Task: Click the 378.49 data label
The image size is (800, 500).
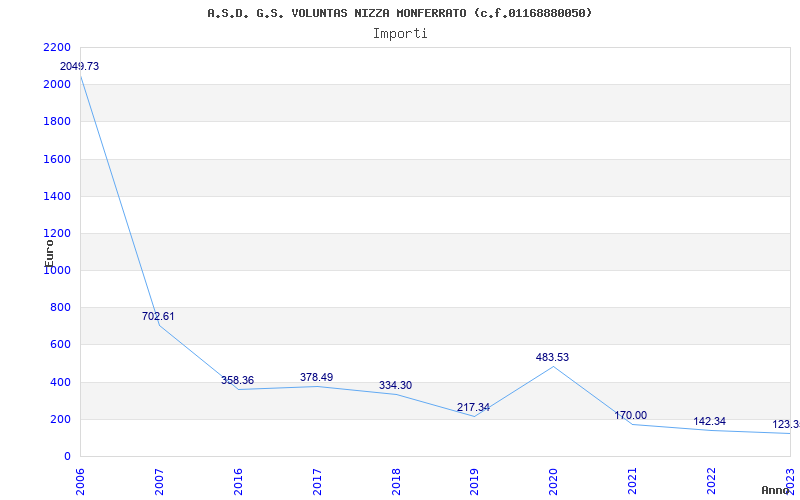Action: pos(316,377)
